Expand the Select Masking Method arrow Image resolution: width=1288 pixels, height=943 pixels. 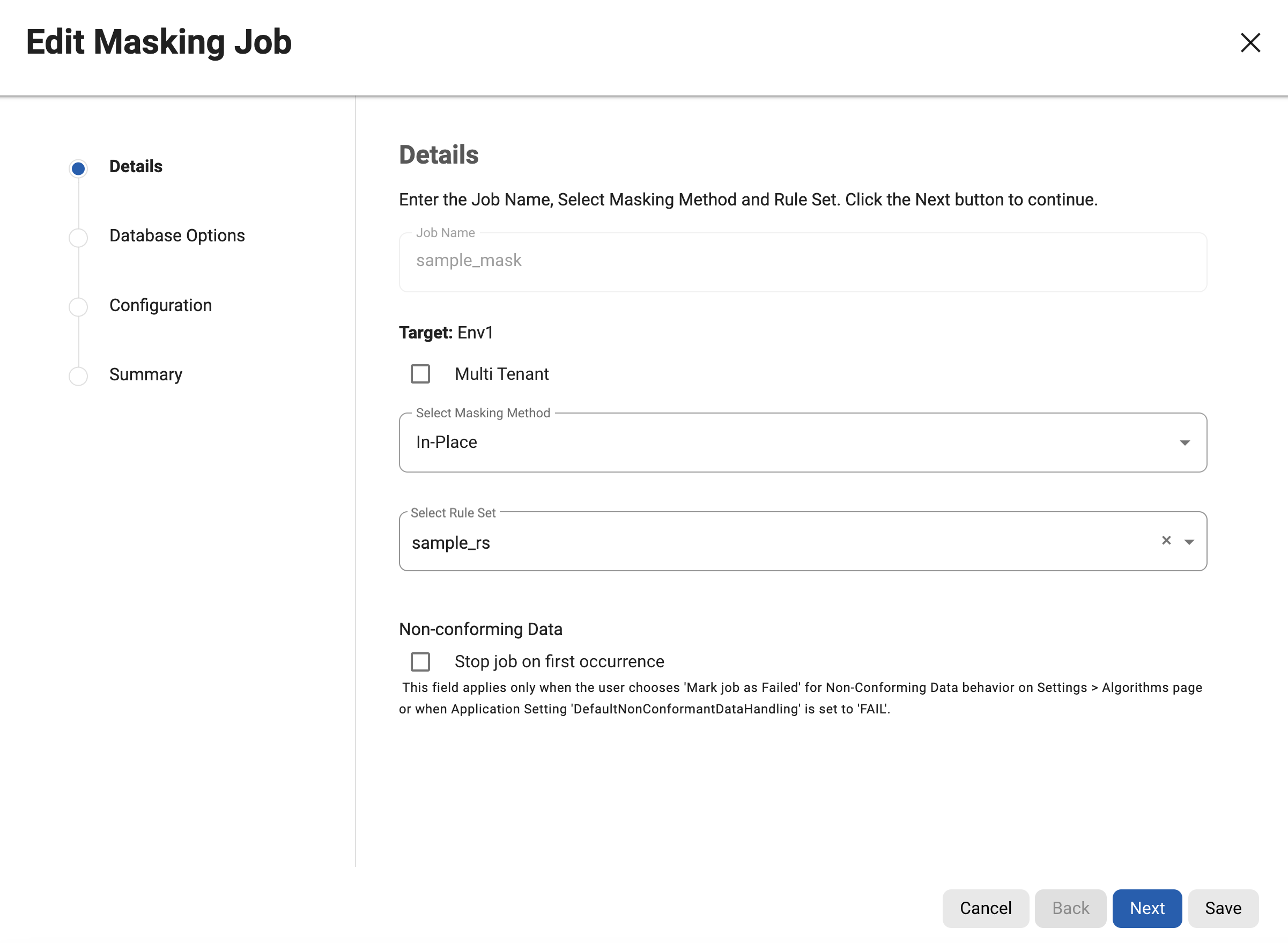tap(1185, 443)
